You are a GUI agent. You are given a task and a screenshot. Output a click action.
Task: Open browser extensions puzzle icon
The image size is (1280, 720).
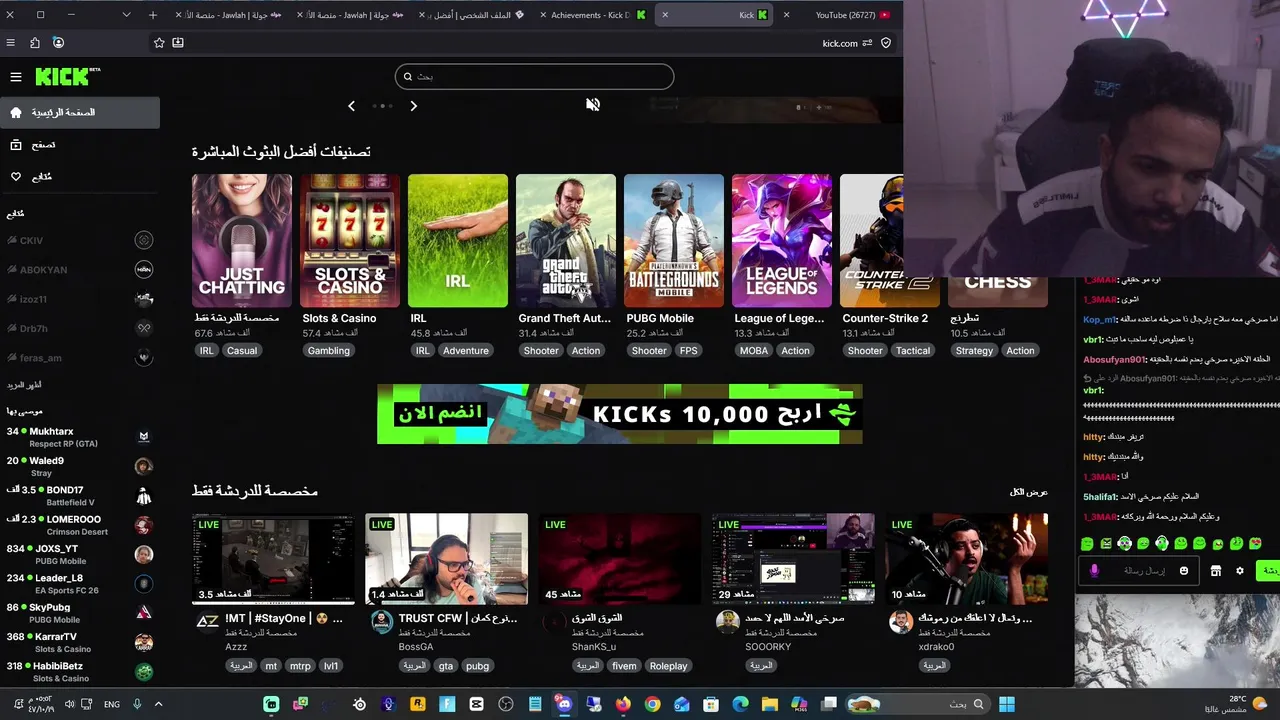pyautogui.click(x=35, y=43)
